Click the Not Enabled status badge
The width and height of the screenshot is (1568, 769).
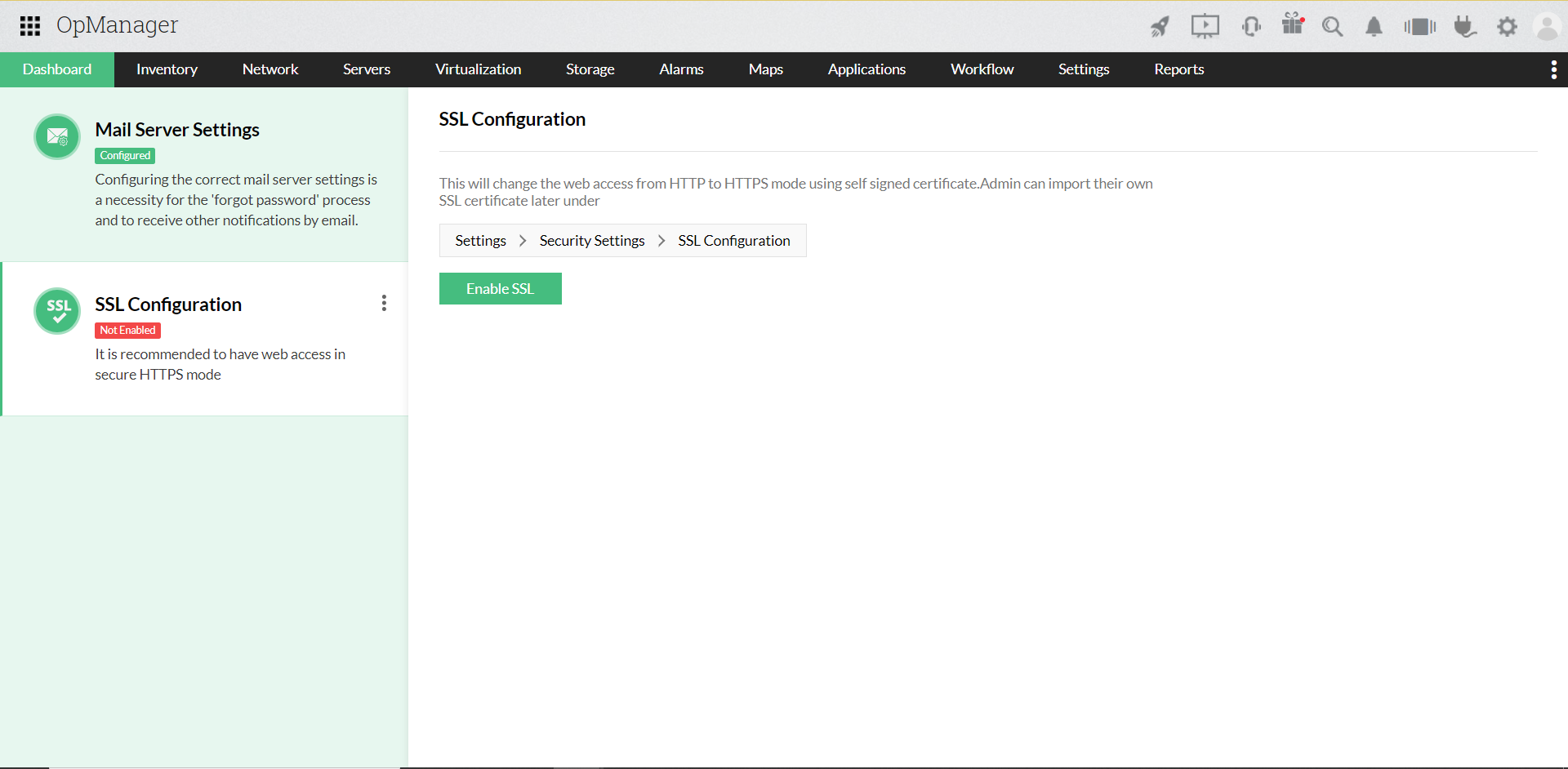coord(127,330)
